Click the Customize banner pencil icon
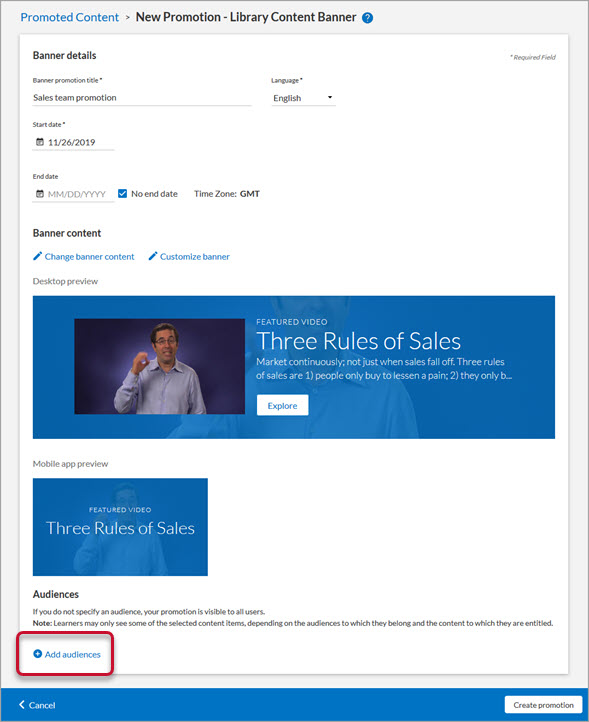589x722 pixels. 153,256
